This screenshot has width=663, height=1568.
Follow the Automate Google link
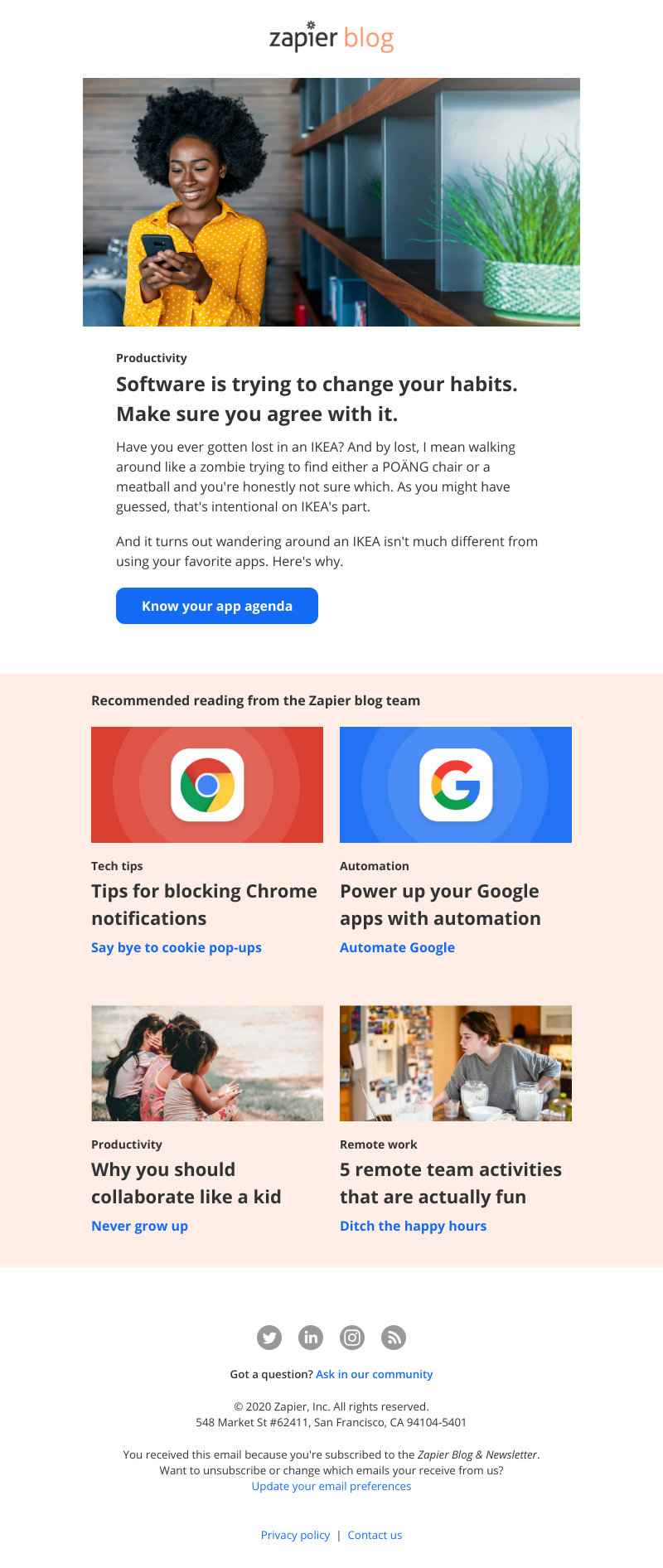click(x=397, y=947)
